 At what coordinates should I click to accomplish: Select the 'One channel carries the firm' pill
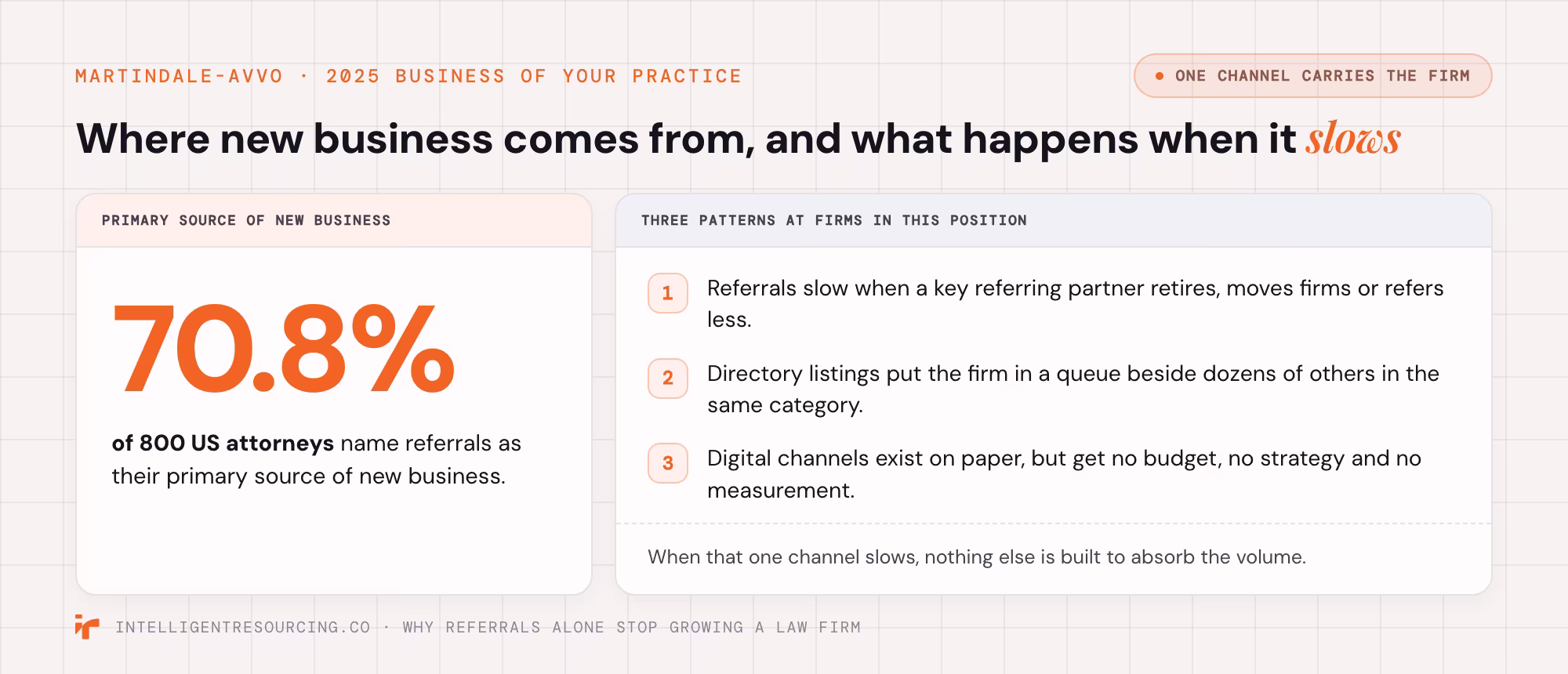click(x=1312, y=76)
